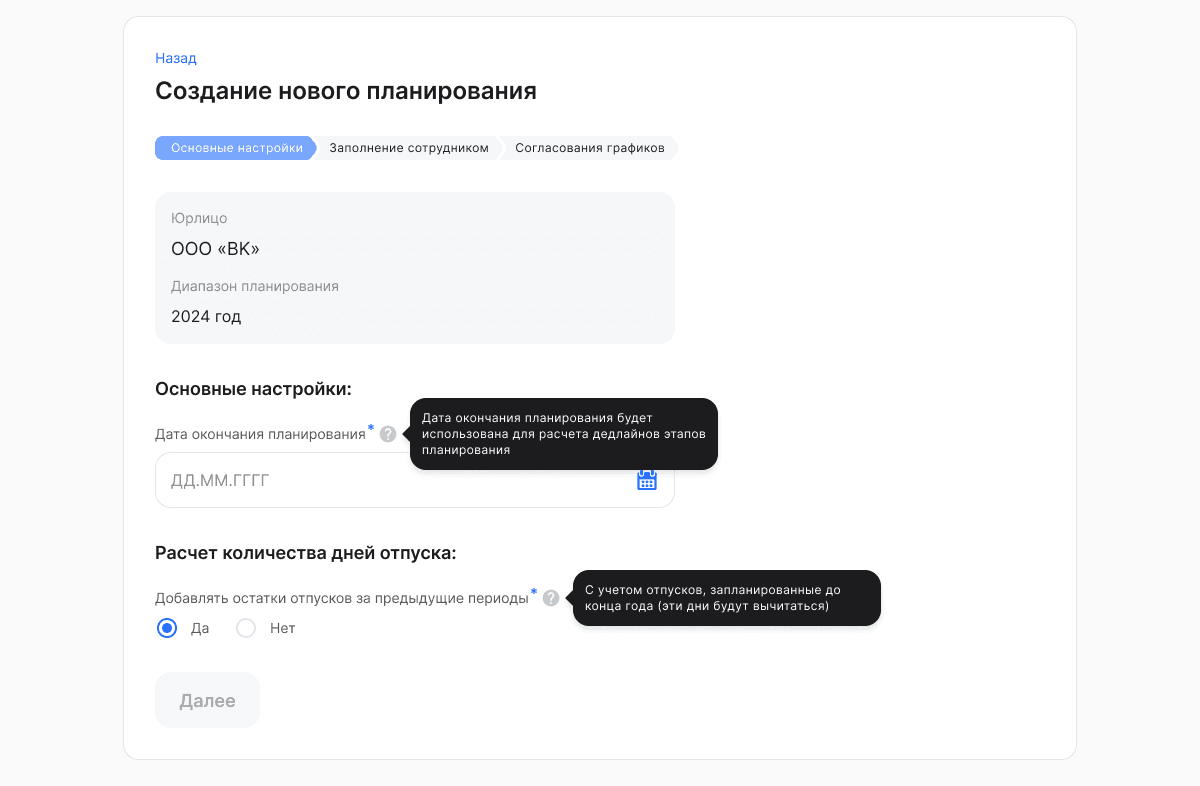Click the "Юрлицо" value ООО «ВК»
The image size is (1200, 786).
215,249
